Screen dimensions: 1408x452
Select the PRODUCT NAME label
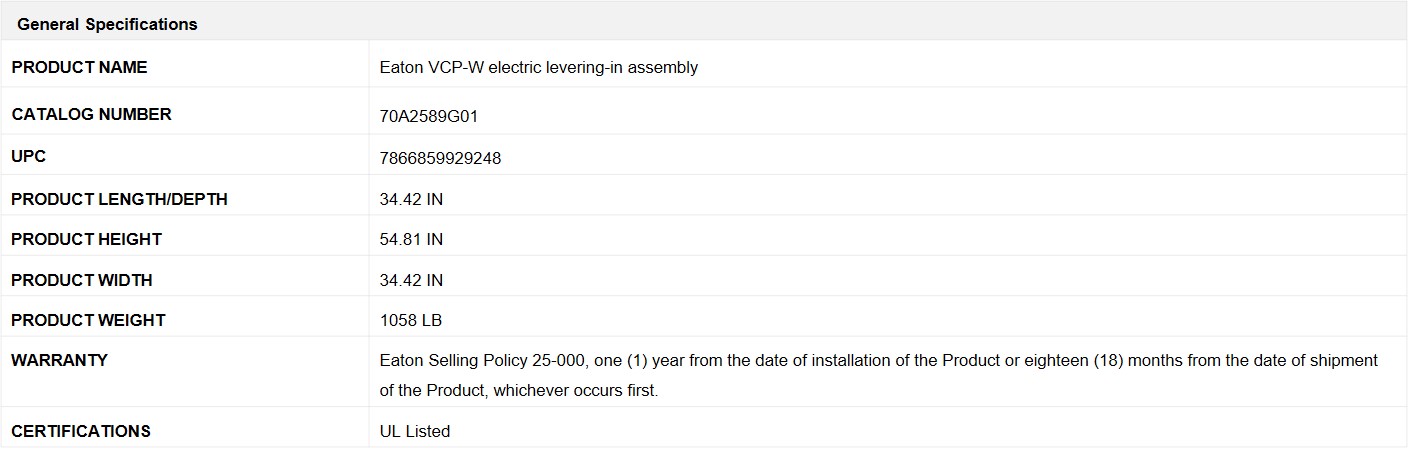pyautogui.click(x=79, y=67)
